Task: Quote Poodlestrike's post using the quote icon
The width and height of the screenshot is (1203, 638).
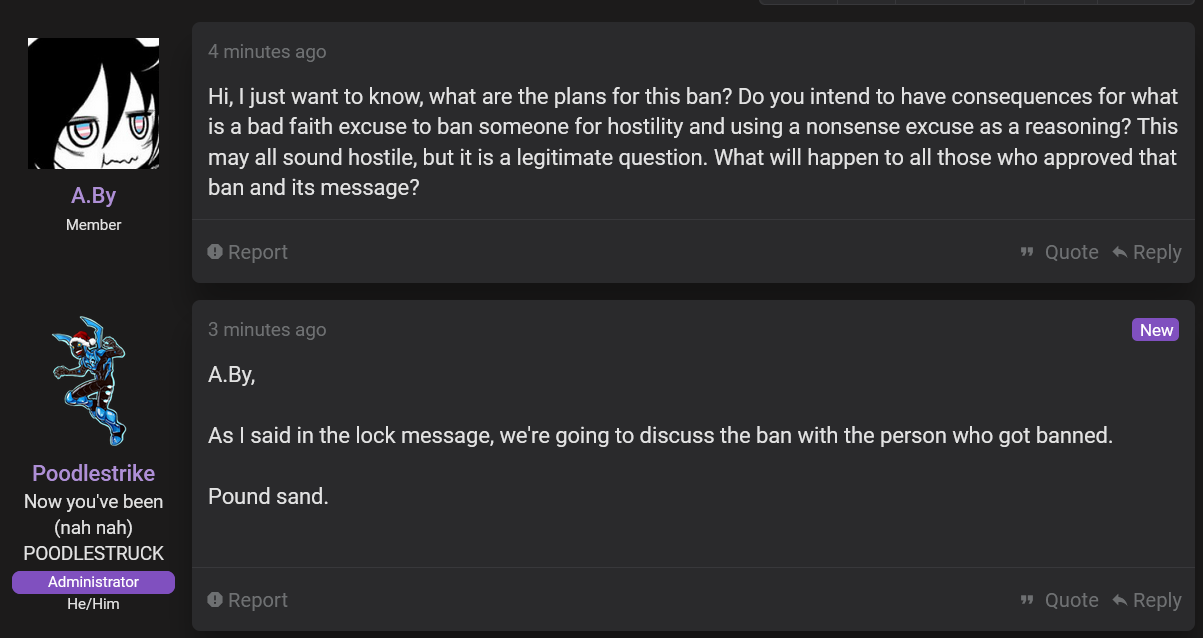Action: 1027,600
